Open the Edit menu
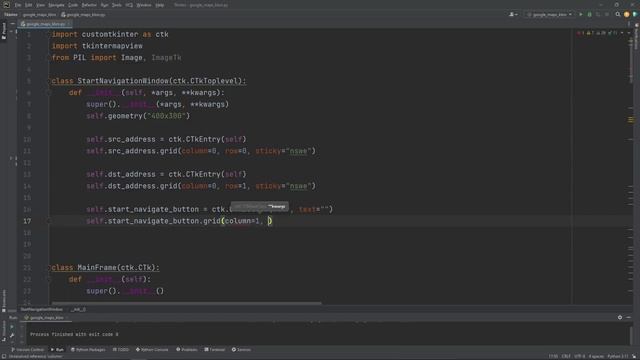640x360 pixels. pos(29,5)
